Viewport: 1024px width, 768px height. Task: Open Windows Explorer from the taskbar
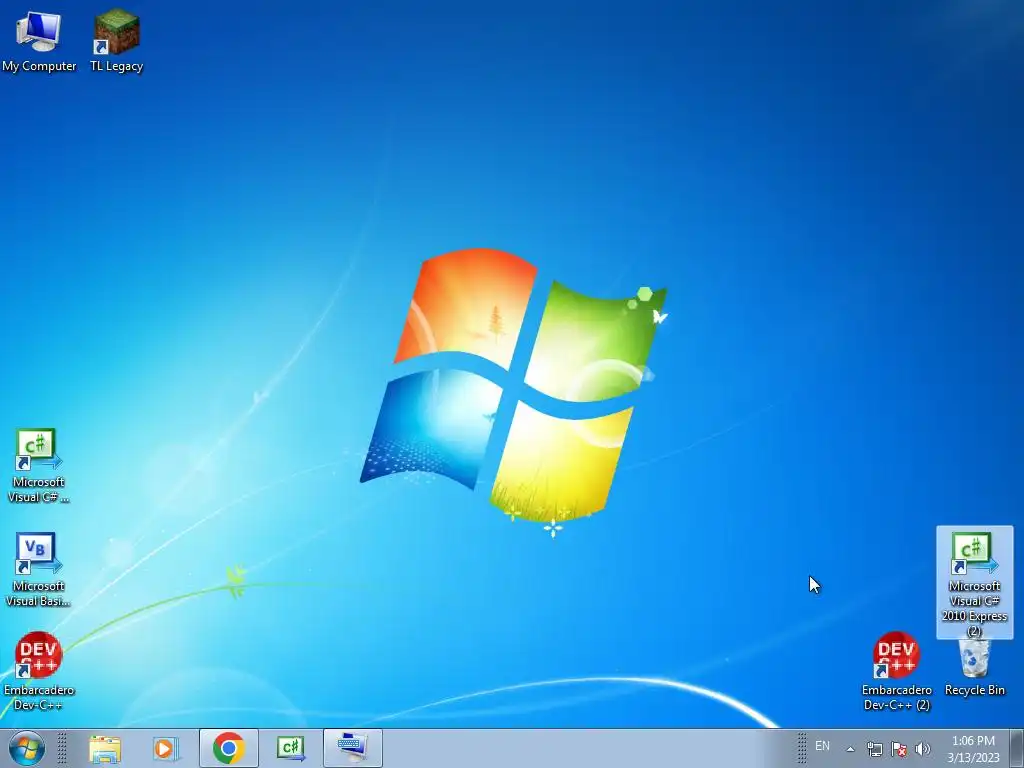coord(105,748)
